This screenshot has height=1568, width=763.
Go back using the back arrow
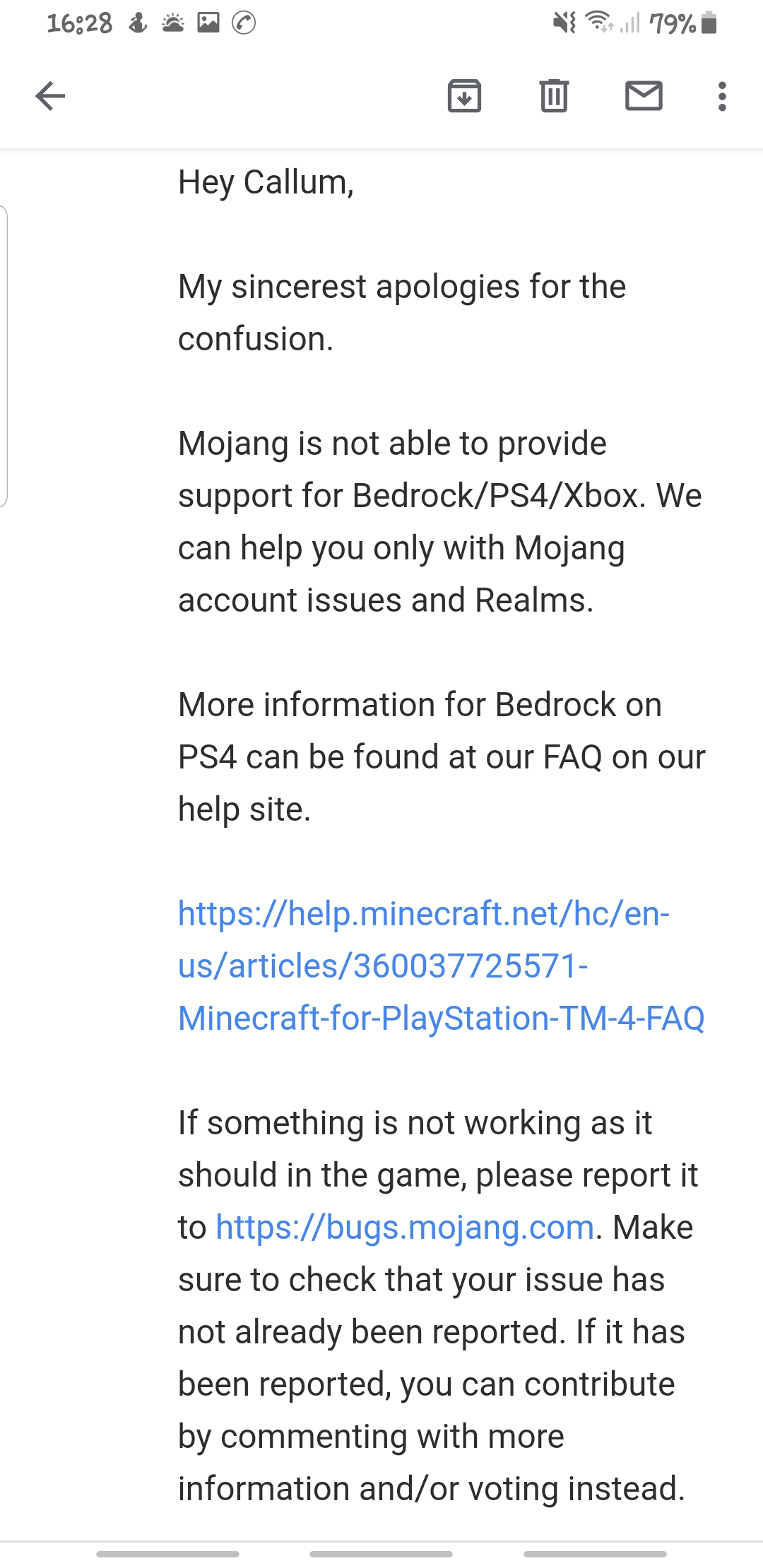(50, 96)
